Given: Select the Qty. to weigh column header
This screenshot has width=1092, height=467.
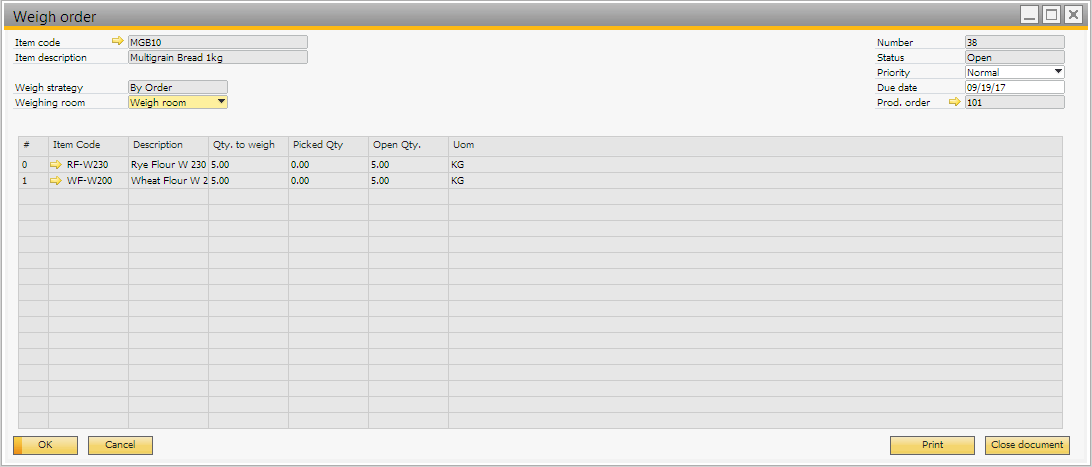Looking at the screenshot, I should (x=248, y=145).
